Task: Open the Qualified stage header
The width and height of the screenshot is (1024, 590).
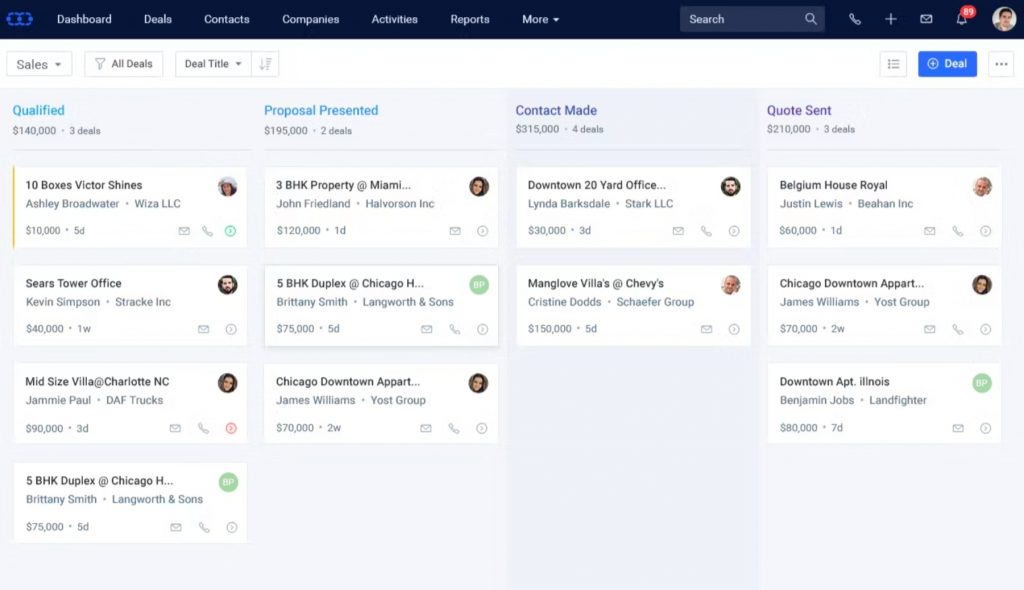Action: pyautogui.click(x=39, y=110)
